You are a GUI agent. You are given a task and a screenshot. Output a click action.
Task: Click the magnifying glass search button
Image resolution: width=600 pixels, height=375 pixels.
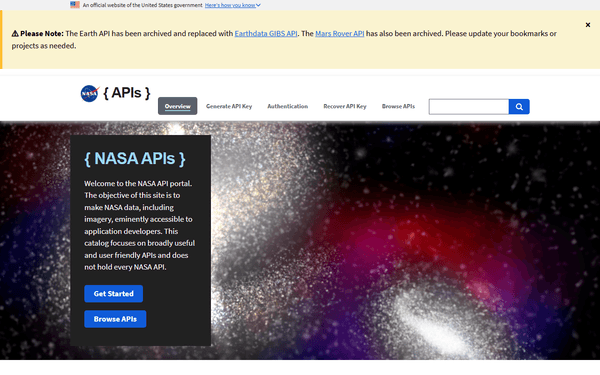coord(519,107)
